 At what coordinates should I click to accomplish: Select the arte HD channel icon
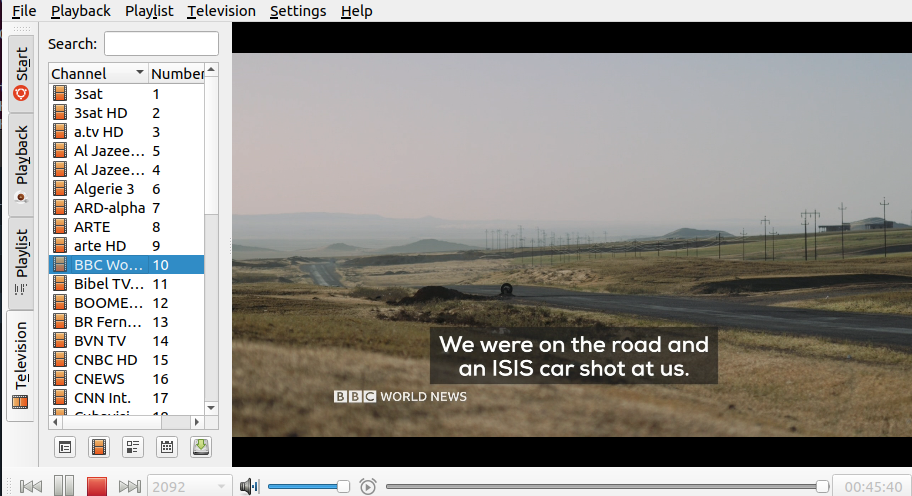click(60, 245)
